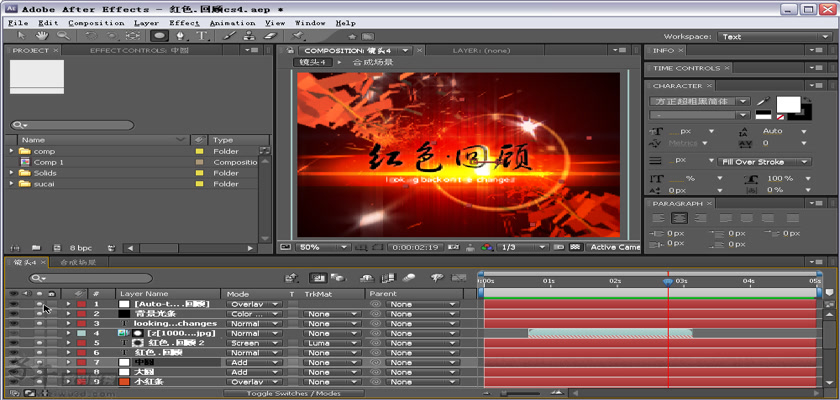This screenshot has width=840, height=400.
Task: Click the timeline current time indicator
Action: click(x=668, y=281)
